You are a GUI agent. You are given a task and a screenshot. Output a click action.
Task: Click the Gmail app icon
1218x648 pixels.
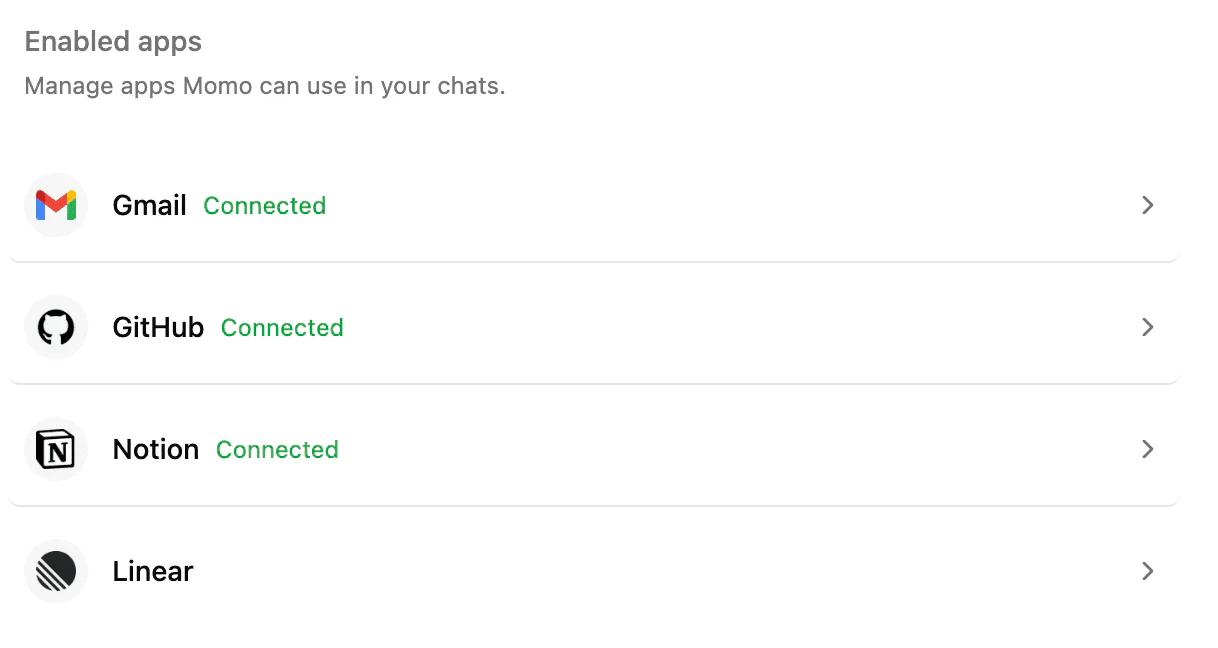[x=55, y=205]
